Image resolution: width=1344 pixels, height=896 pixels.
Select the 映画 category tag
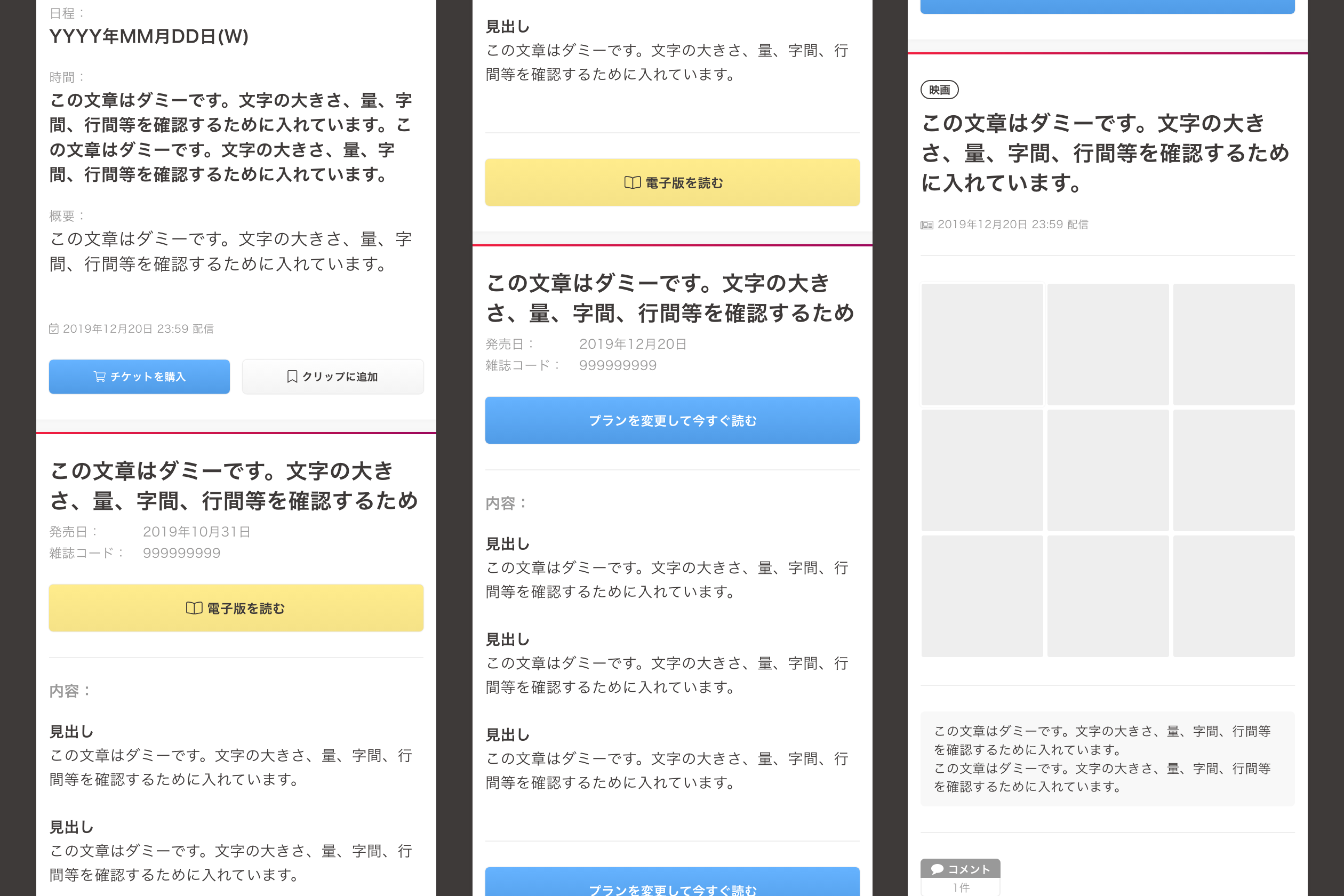click(939, 90)
